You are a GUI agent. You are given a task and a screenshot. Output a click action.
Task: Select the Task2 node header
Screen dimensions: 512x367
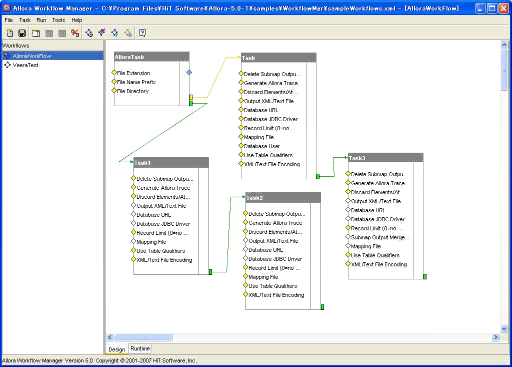[283, 198]
